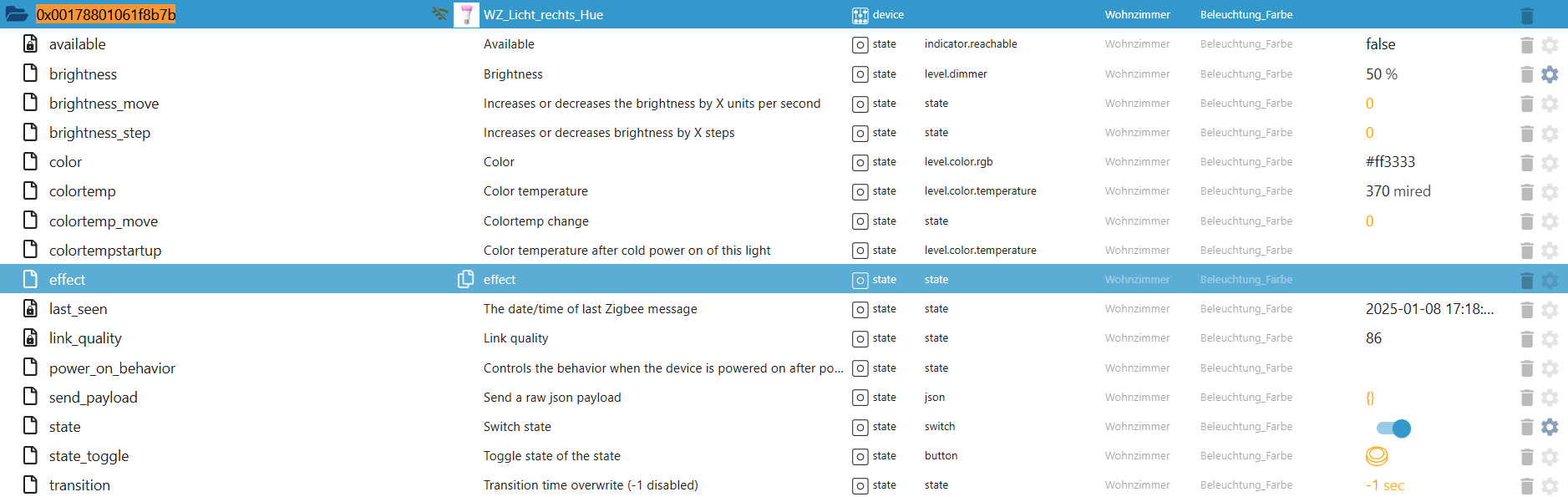This screenshot has width=1568, height=497.
Task: Click the #ff3333 color value
Action: click(x=1390, y=162)
